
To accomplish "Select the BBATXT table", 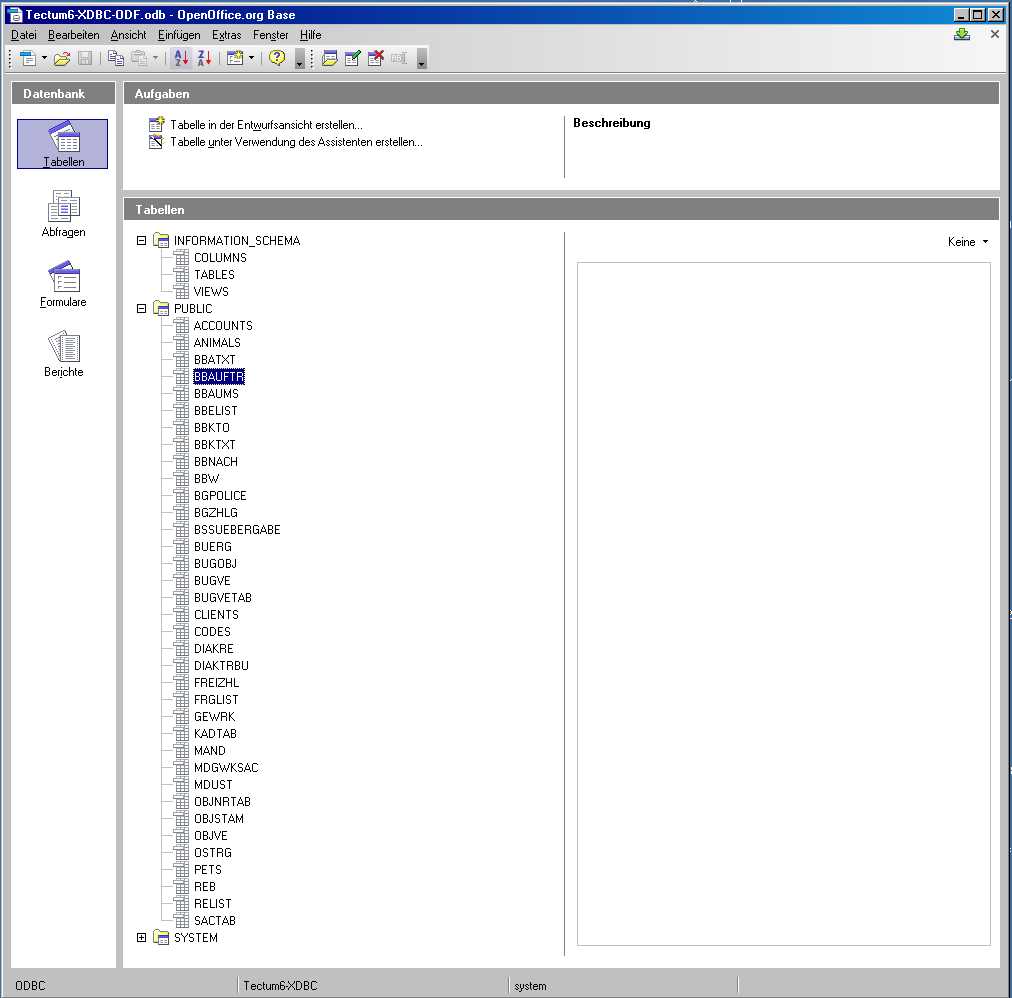I will pos(215,360).
